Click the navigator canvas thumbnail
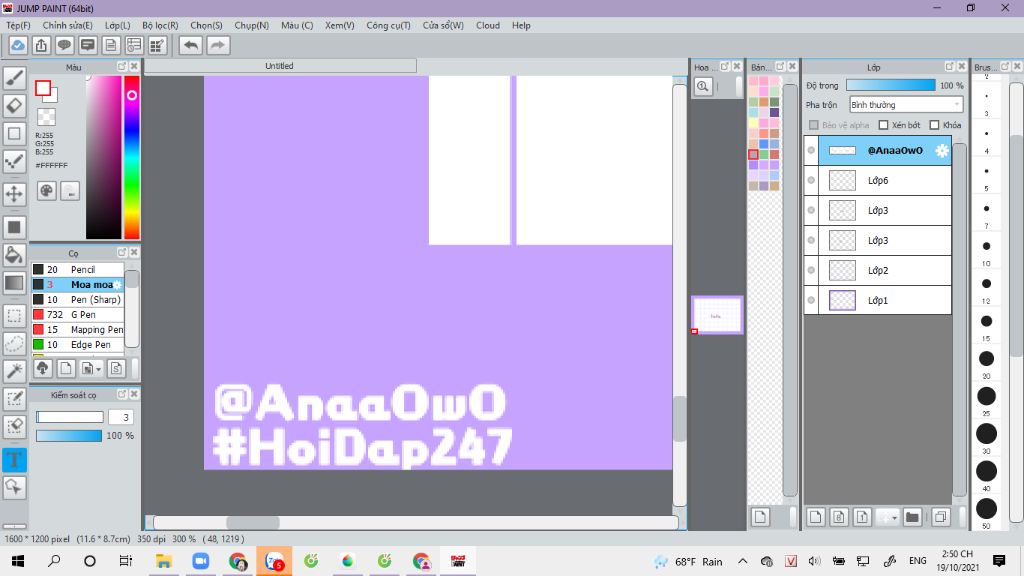Screen dimensions: 1024x576 point(717,315)
